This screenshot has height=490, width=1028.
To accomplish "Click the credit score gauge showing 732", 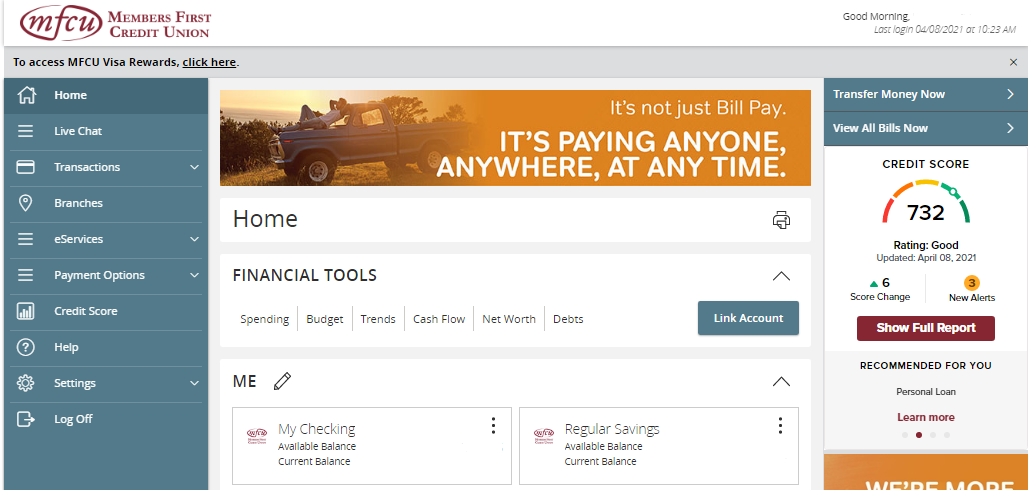I will (x=926, y=203).
